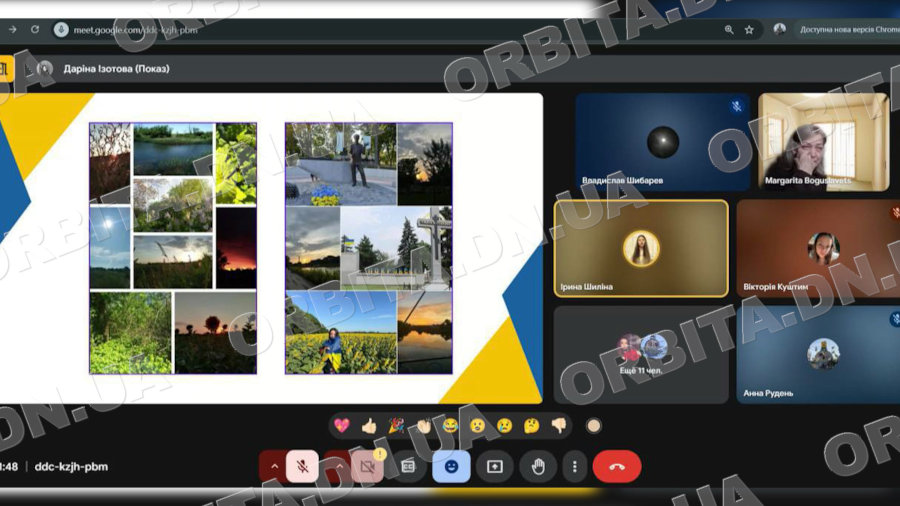Toggle captions in the call toolbar
Screen dimensions: 900x506
click(408, 466)
